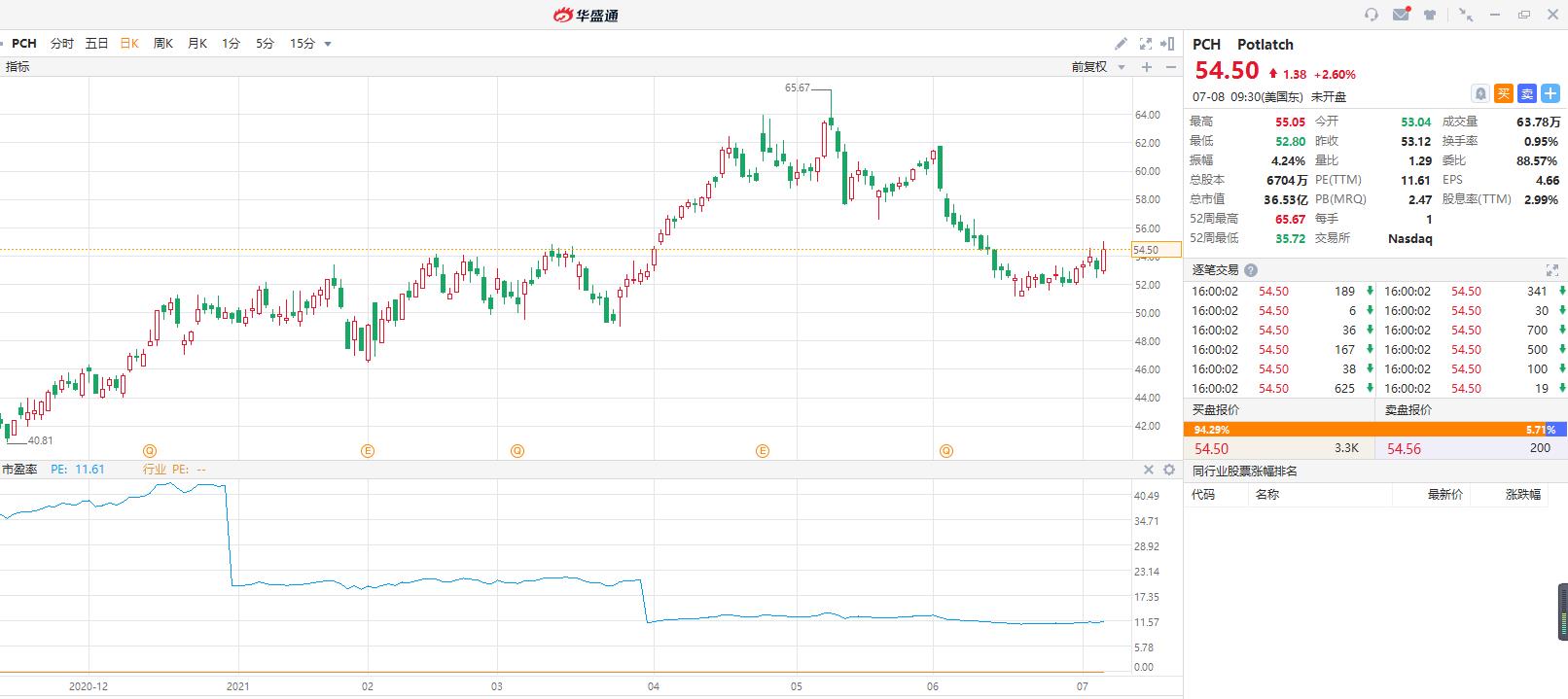Select the pencil drawing tool
Screen dimensions: 1568x699
(x=1121, y=44)
